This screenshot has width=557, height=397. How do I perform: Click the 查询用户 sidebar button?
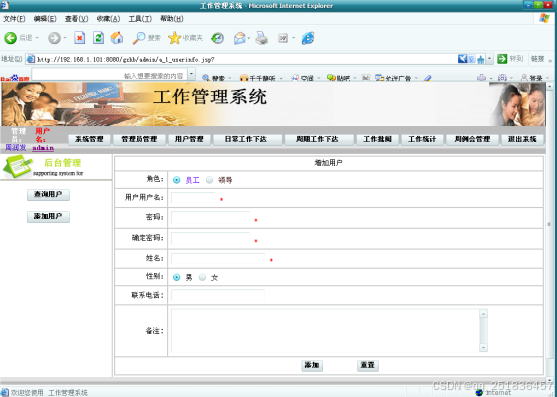click(48, 195)
